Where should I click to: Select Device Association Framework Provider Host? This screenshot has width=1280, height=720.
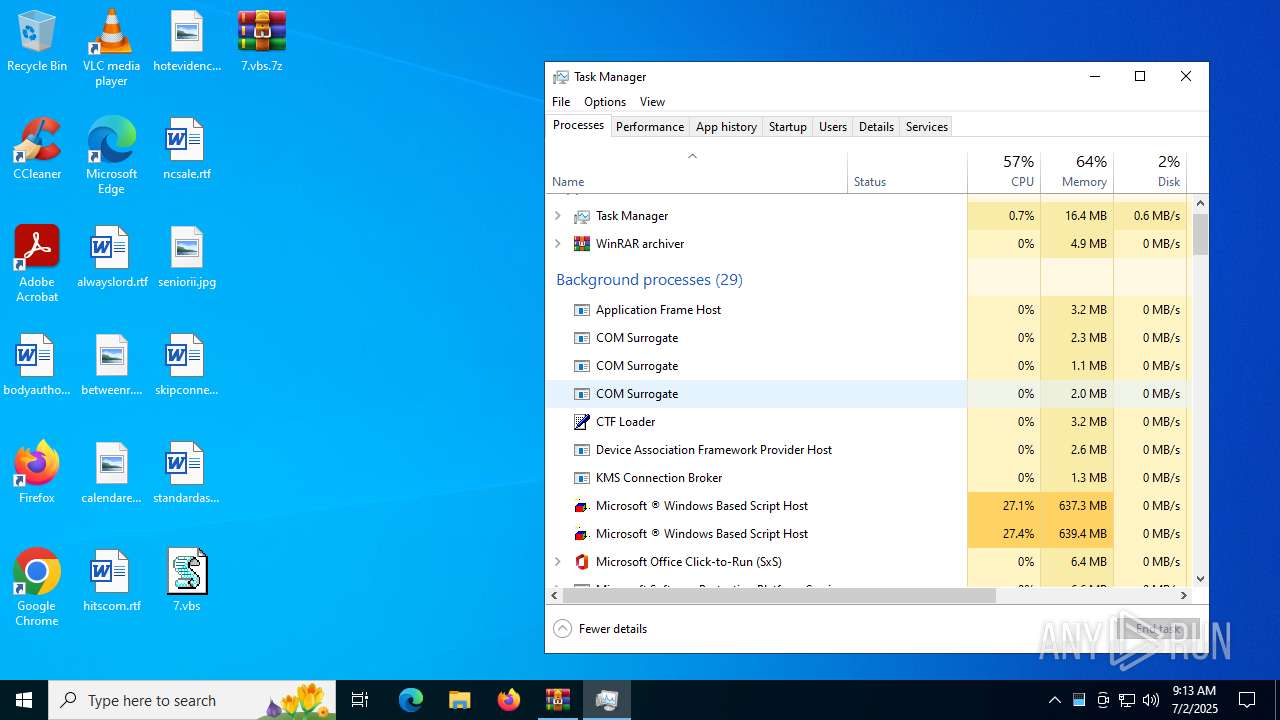point(866,450)
